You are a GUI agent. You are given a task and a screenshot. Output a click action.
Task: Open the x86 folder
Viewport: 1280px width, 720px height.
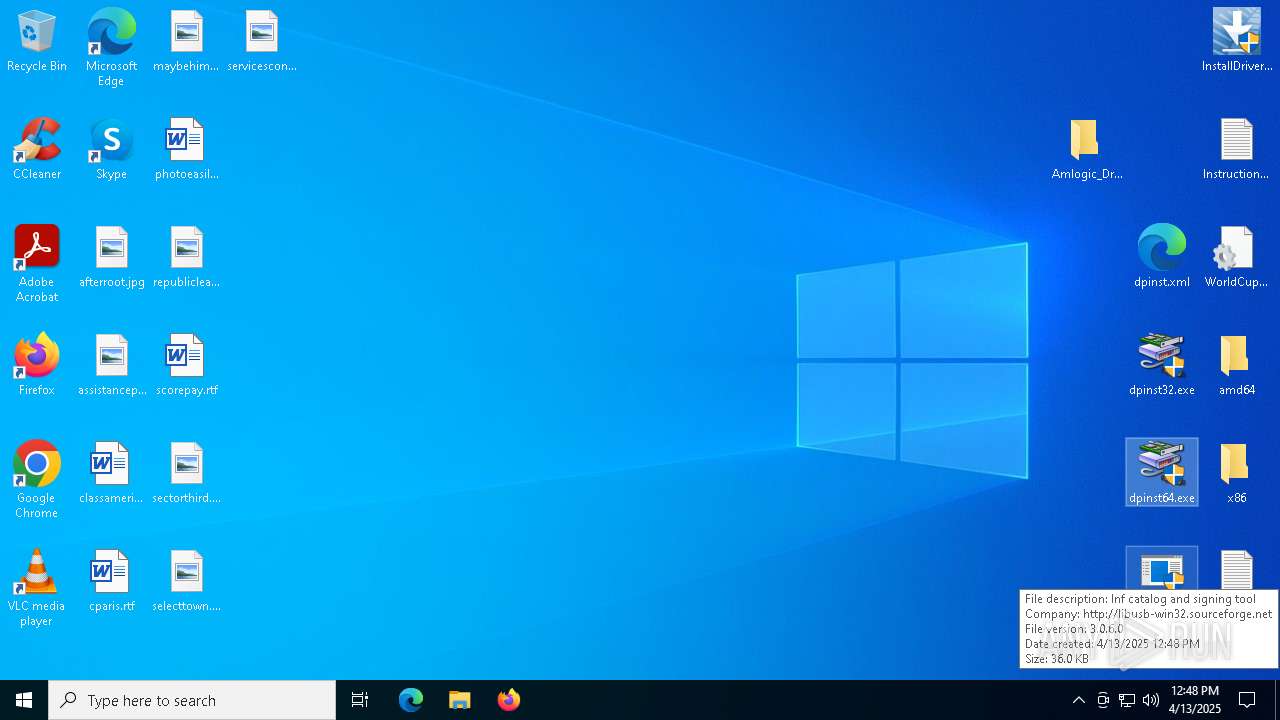tap(1237, 474)
